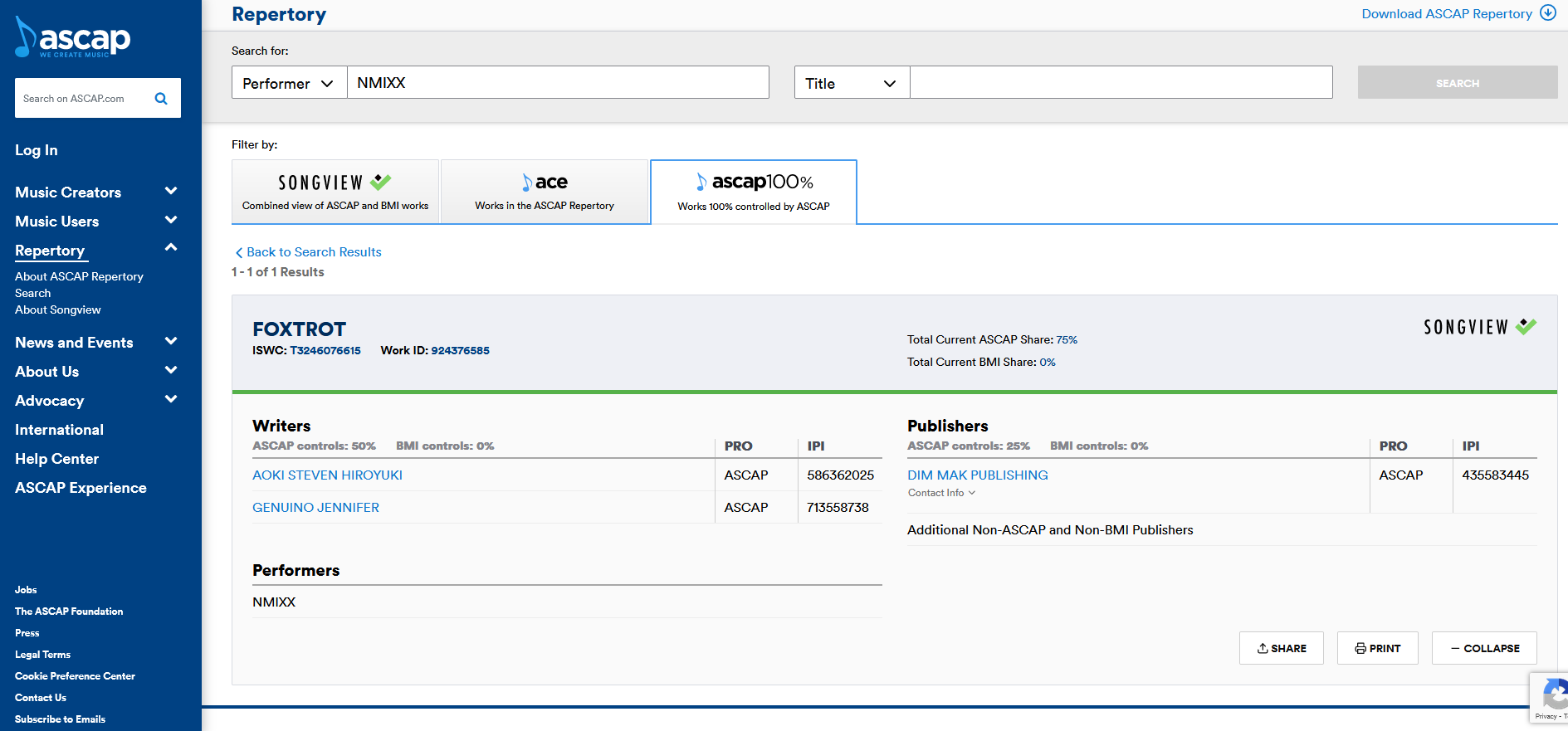
Task: Open the Help Center menu item
Action: click(56, 459)
